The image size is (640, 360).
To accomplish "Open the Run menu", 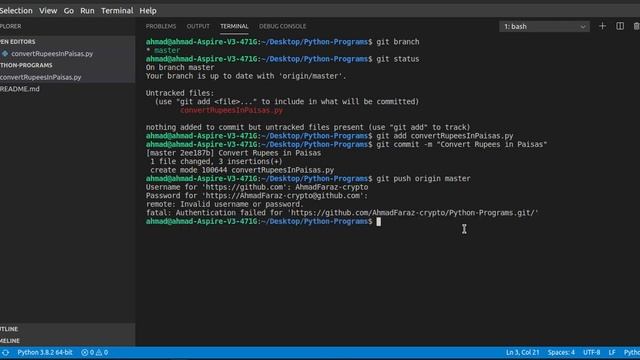I will point(87,11).
